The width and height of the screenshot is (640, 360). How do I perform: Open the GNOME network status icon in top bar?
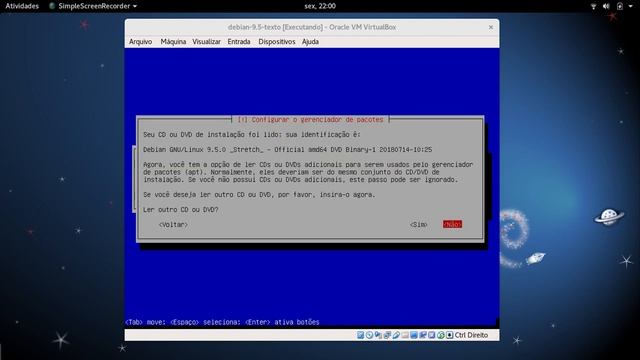coord(593,6)
